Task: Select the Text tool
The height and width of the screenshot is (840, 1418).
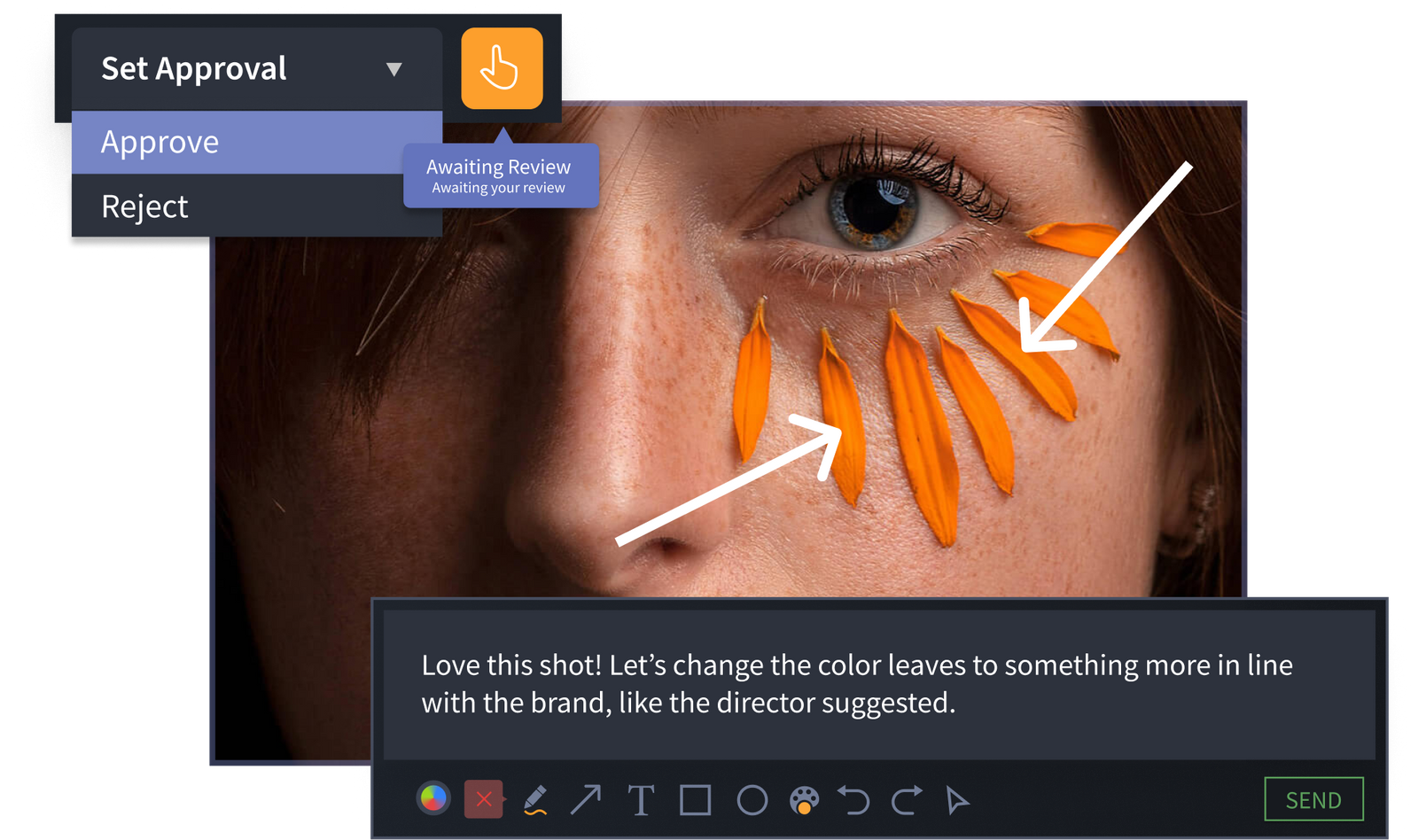Action: [641, 800]
